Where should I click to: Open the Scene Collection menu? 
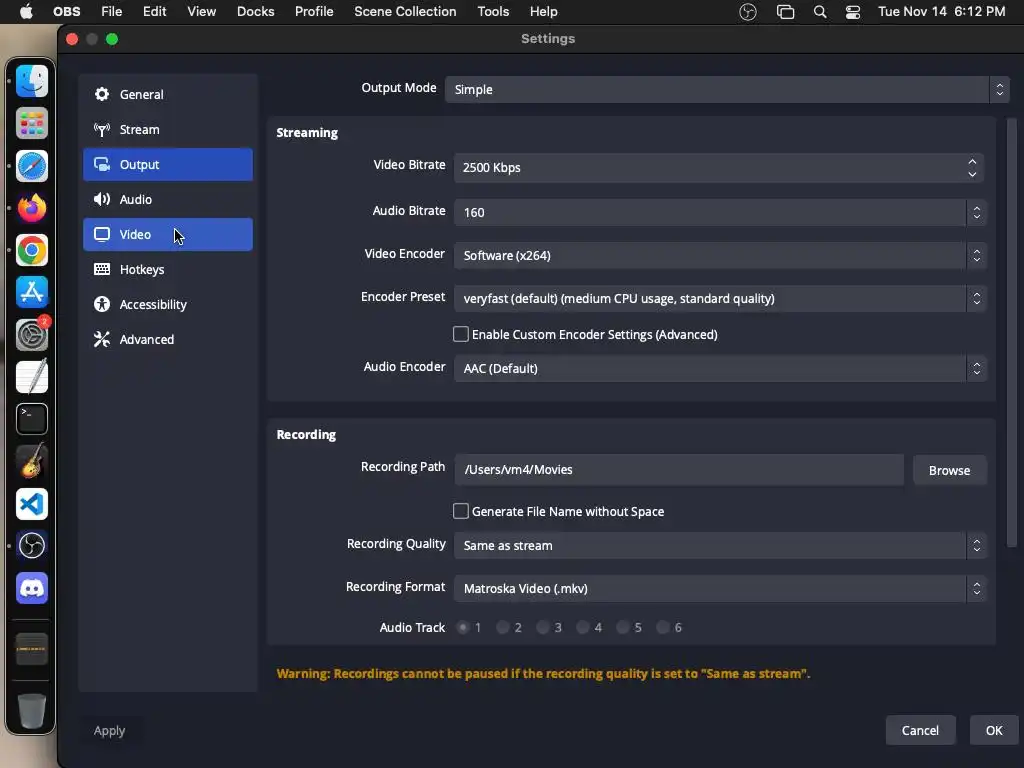pos(405,12)
